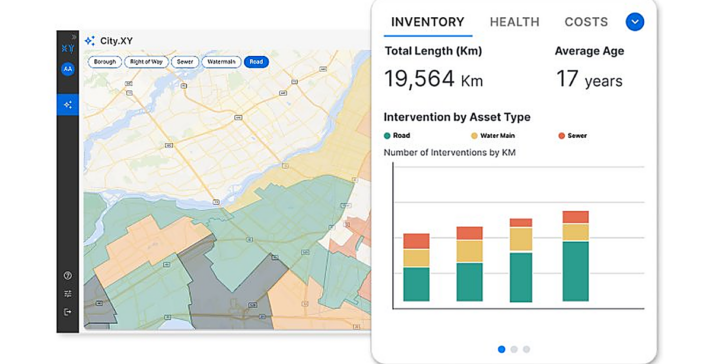712x364 pixels.
Task: Toggle the Borough map layer chip
Action: pos(105,62)
